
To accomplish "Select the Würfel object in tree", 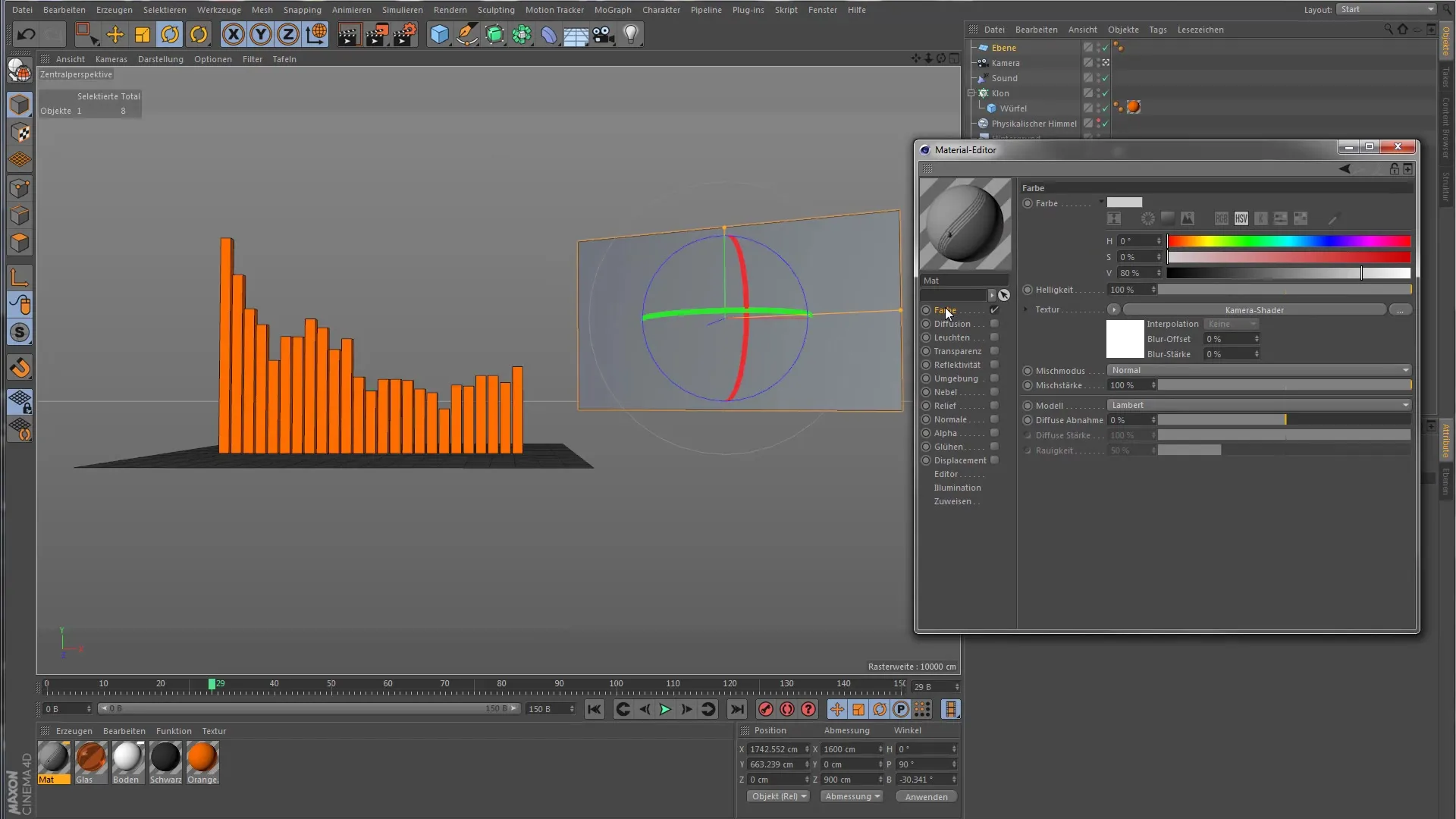I will point(1012,108).
